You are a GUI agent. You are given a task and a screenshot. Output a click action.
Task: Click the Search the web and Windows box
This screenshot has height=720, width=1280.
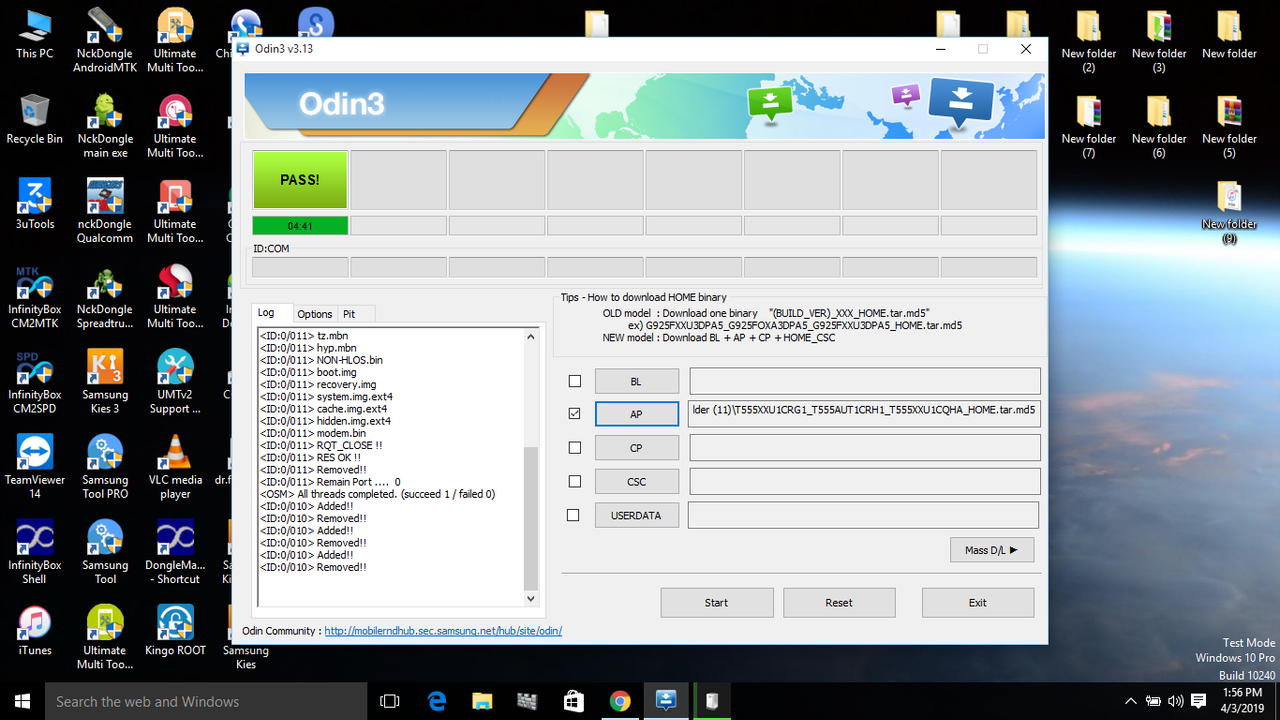(x=206, y=701)
